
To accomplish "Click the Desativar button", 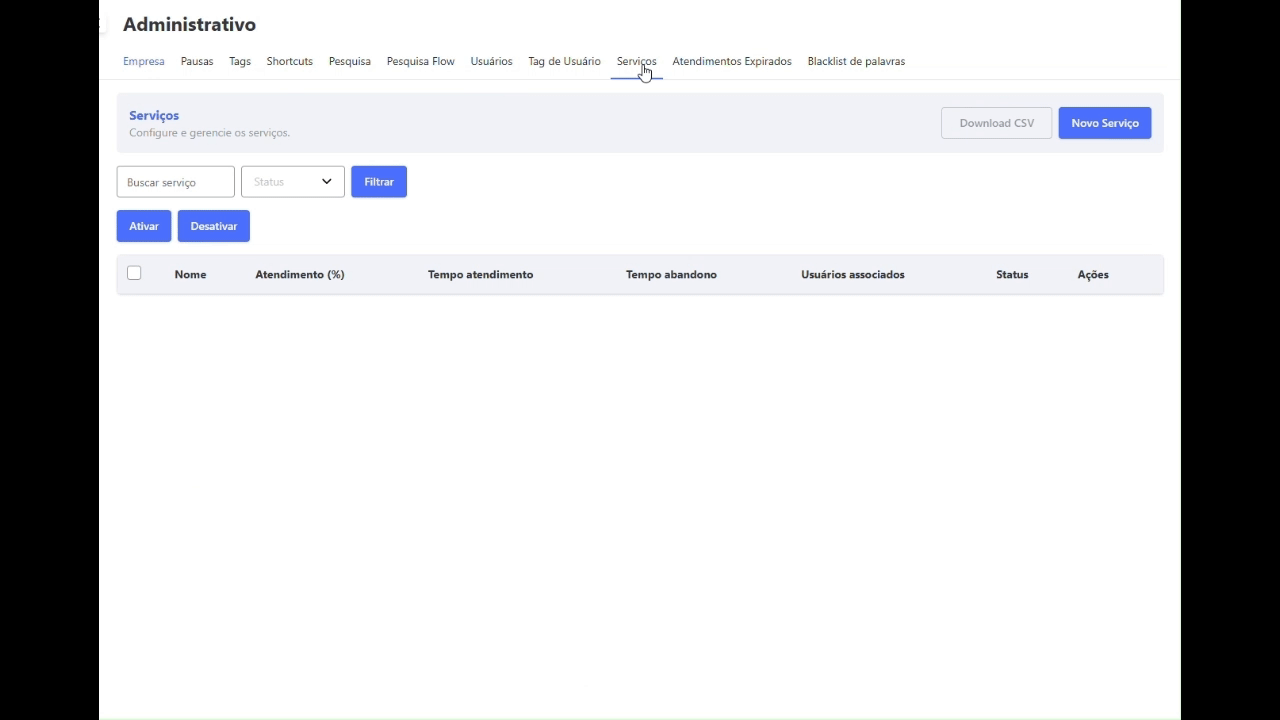I will click(x=213, y=226).
